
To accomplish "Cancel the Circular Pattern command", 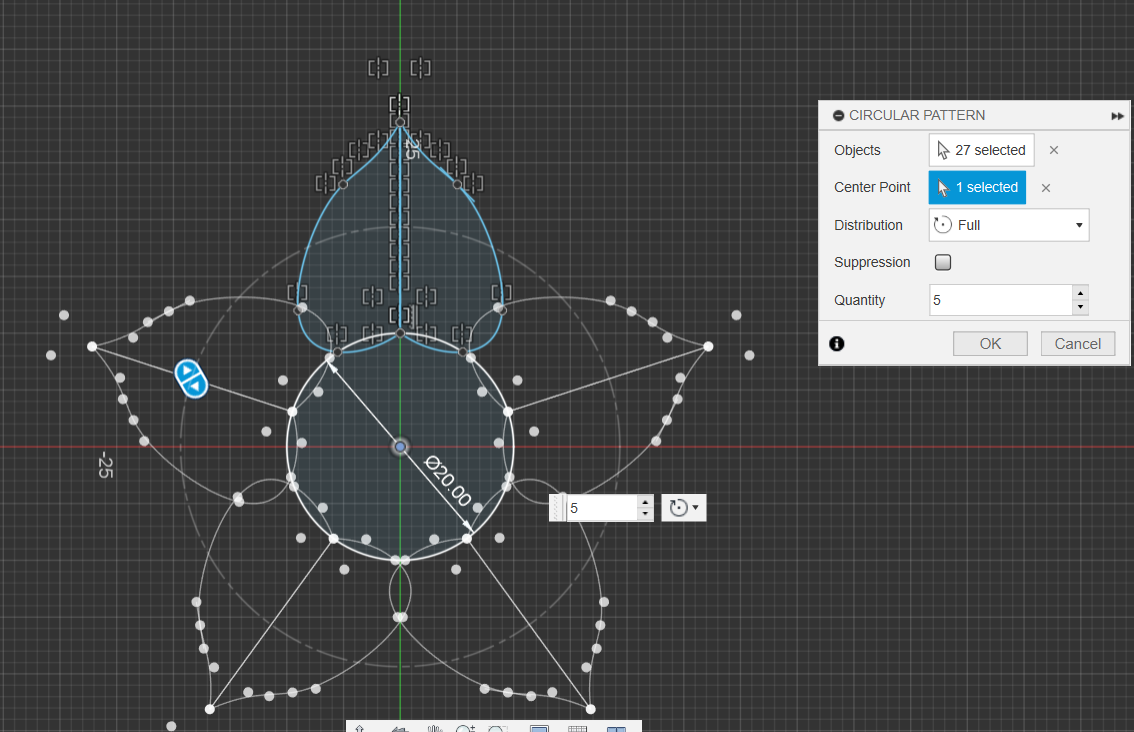I will point(1077,344).
